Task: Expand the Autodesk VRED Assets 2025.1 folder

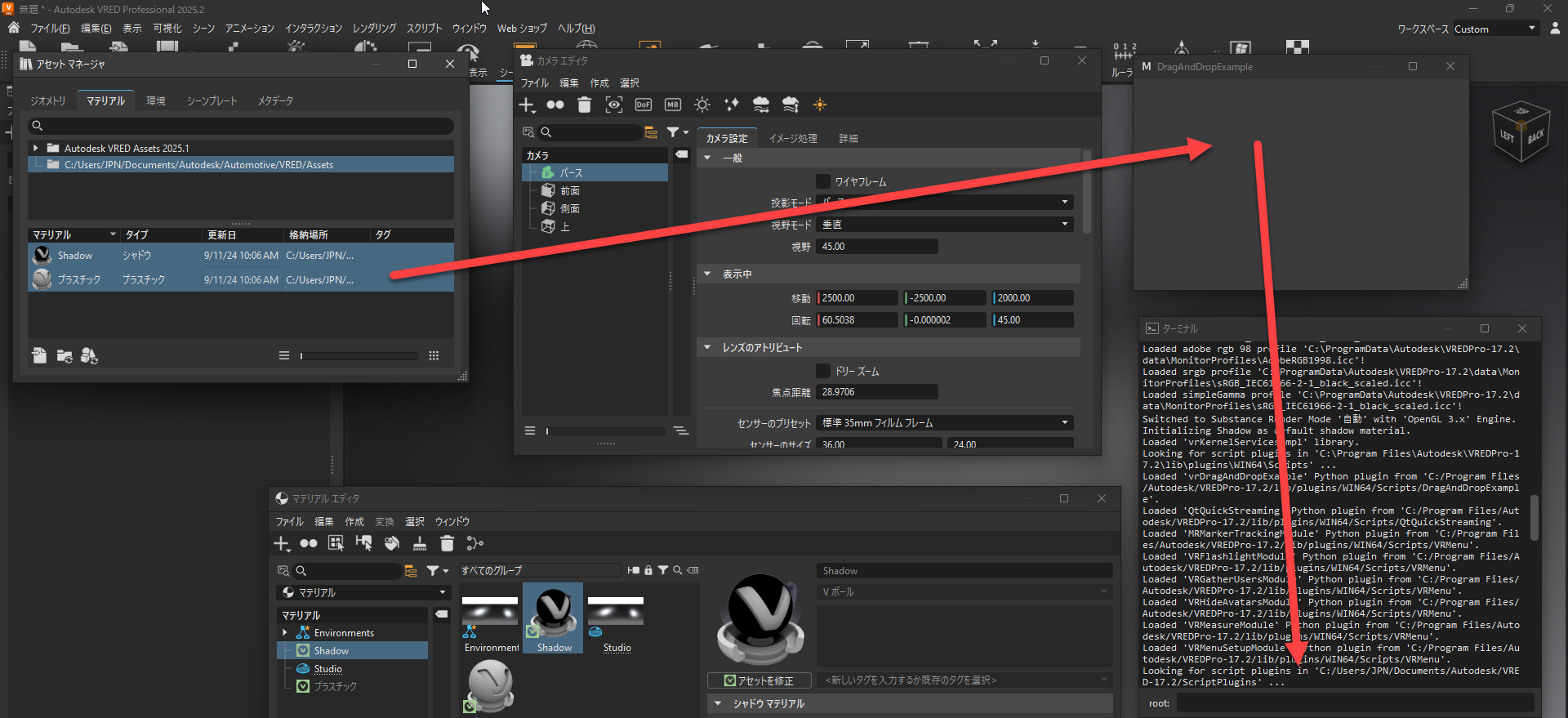Action: coord(36,148)
